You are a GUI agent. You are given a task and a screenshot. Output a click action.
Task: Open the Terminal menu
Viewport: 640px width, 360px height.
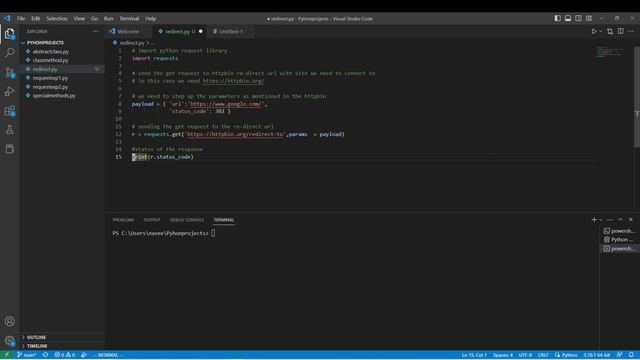click(x=129, y=18)
